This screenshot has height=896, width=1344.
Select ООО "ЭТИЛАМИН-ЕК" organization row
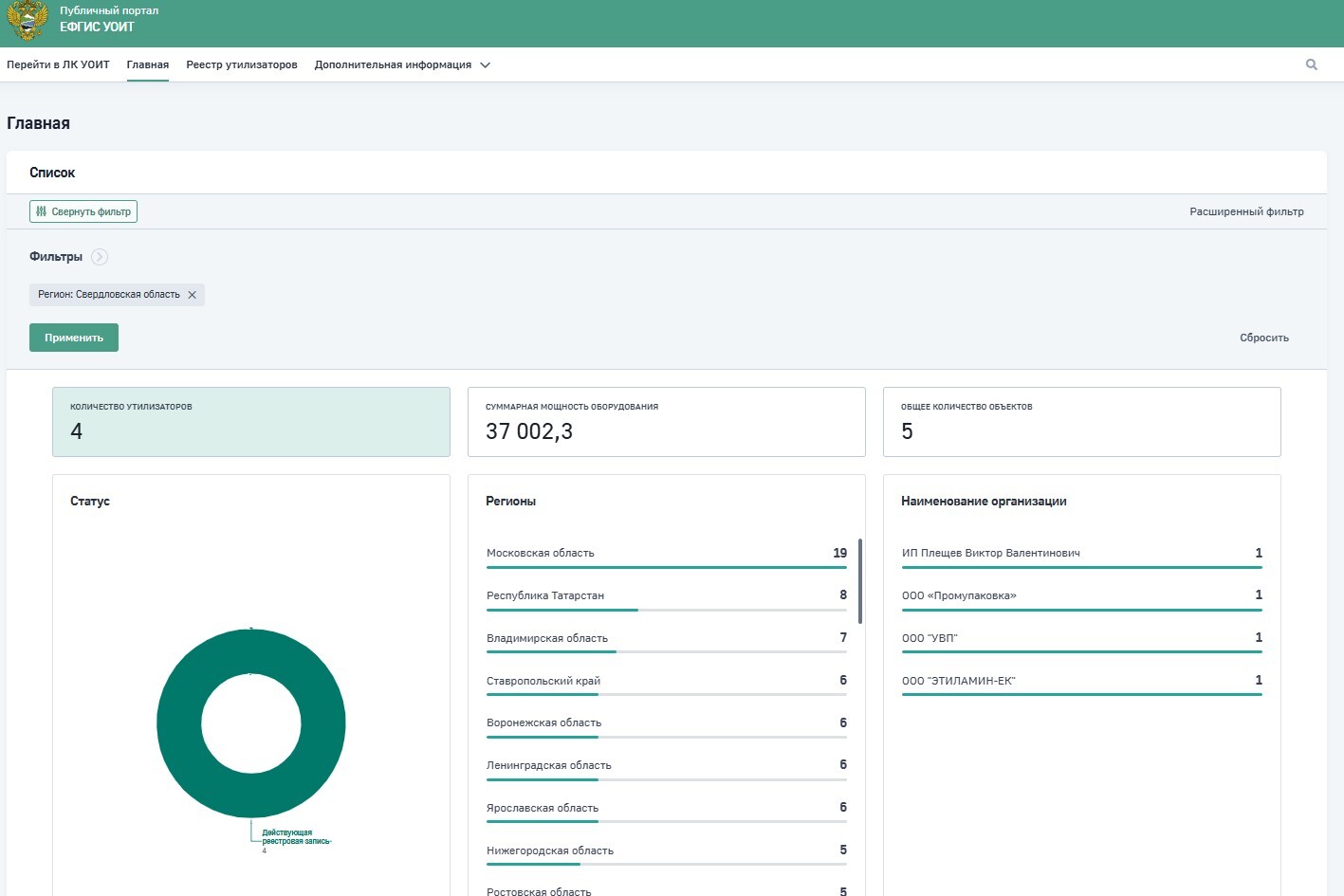tap(1082, 683)
